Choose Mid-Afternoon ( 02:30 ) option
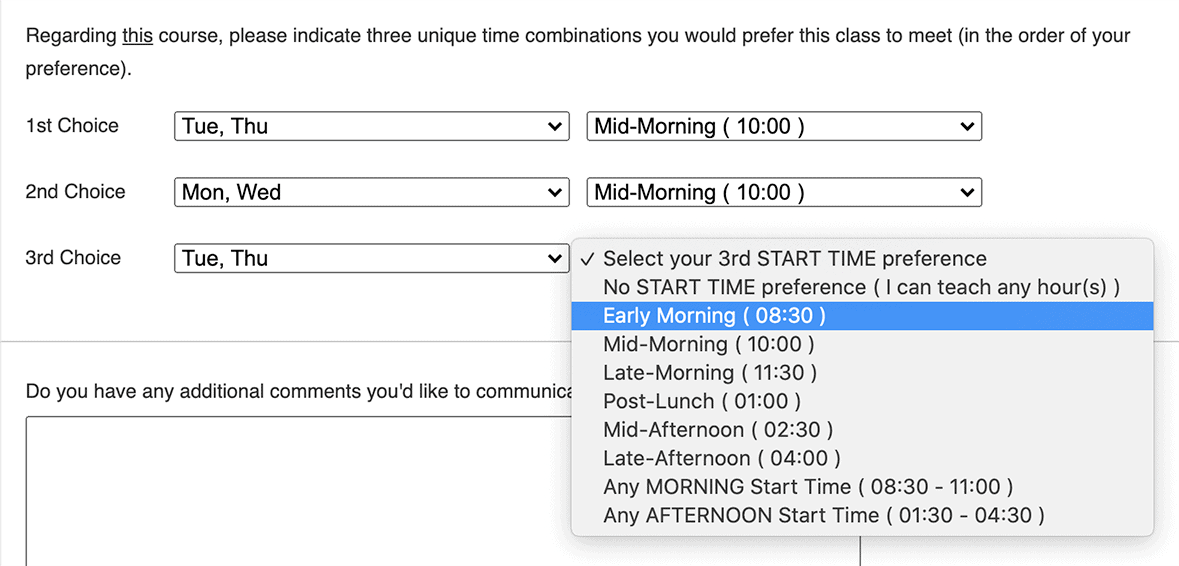Screen dimensions: 1179x566 [x=718, y=430]
